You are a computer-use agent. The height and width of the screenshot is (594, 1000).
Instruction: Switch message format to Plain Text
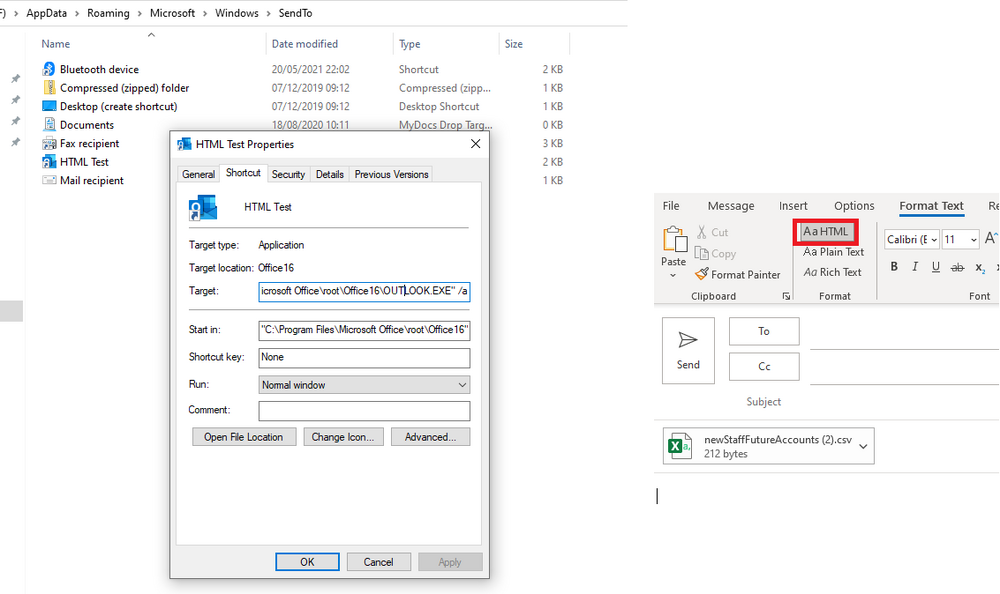pos(833,252)
